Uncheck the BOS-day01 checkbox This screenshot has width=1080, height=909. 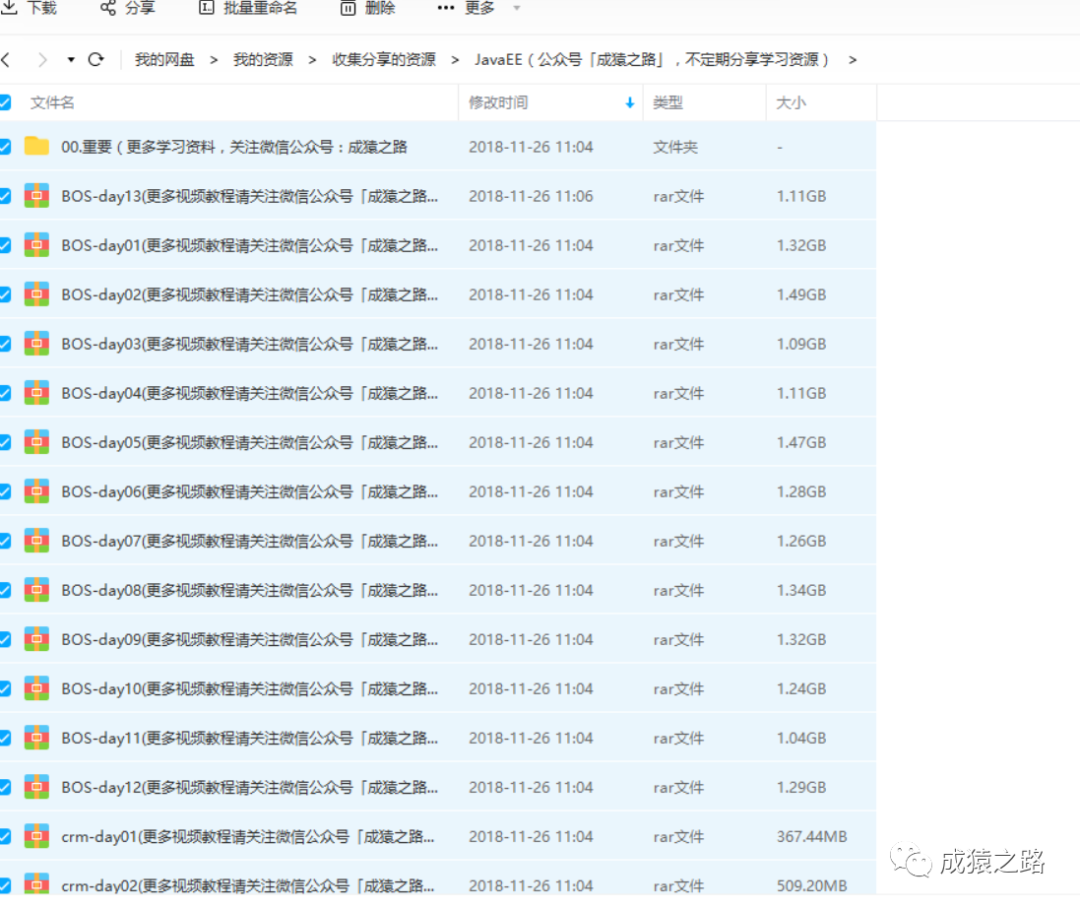pos(5,245)
